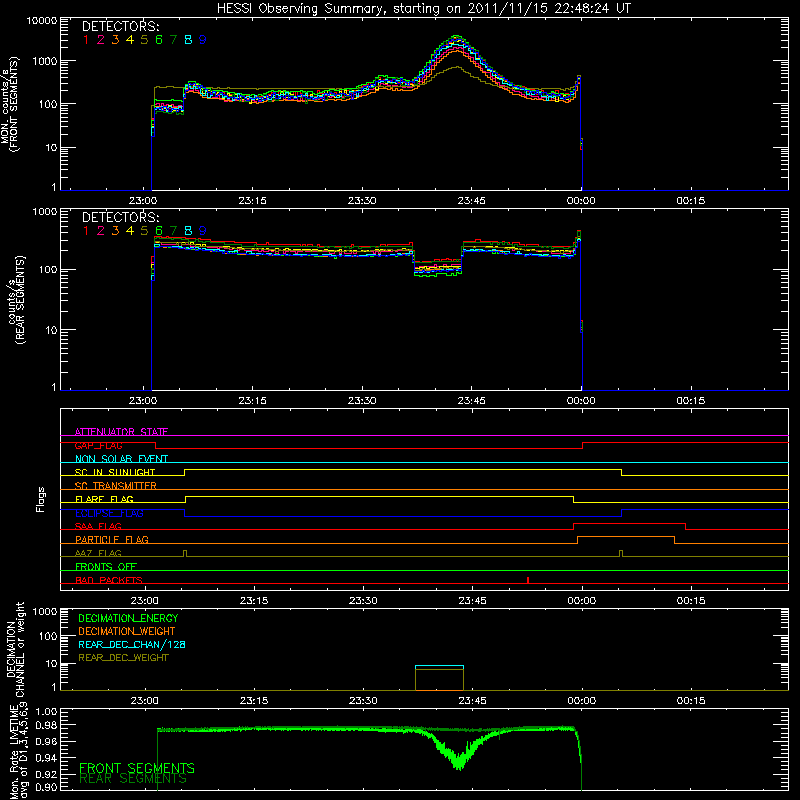Click 10000 y-axis label on front segments plot
This screenshot has width=800, height=800.
tap(42, 21)
